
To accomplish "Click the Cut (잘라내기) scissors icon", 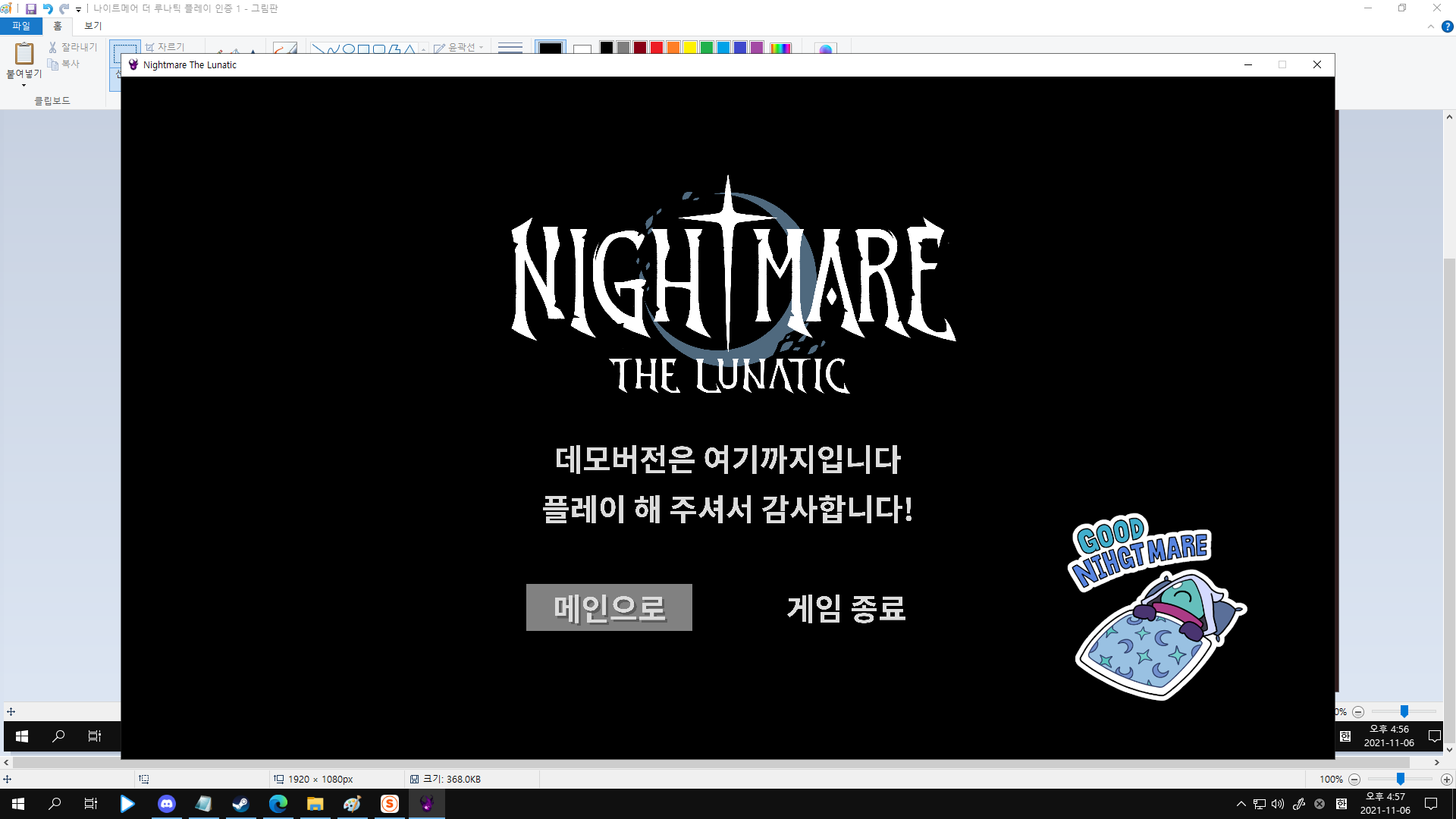I will coord(53,47).
